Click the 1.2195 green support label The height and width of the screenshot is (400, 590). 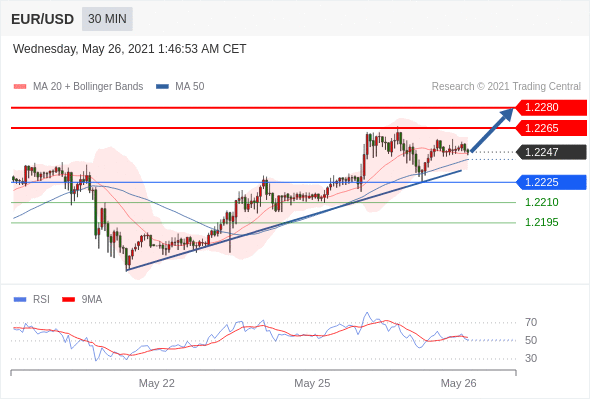pyautogui.click(x=541, y=222)
